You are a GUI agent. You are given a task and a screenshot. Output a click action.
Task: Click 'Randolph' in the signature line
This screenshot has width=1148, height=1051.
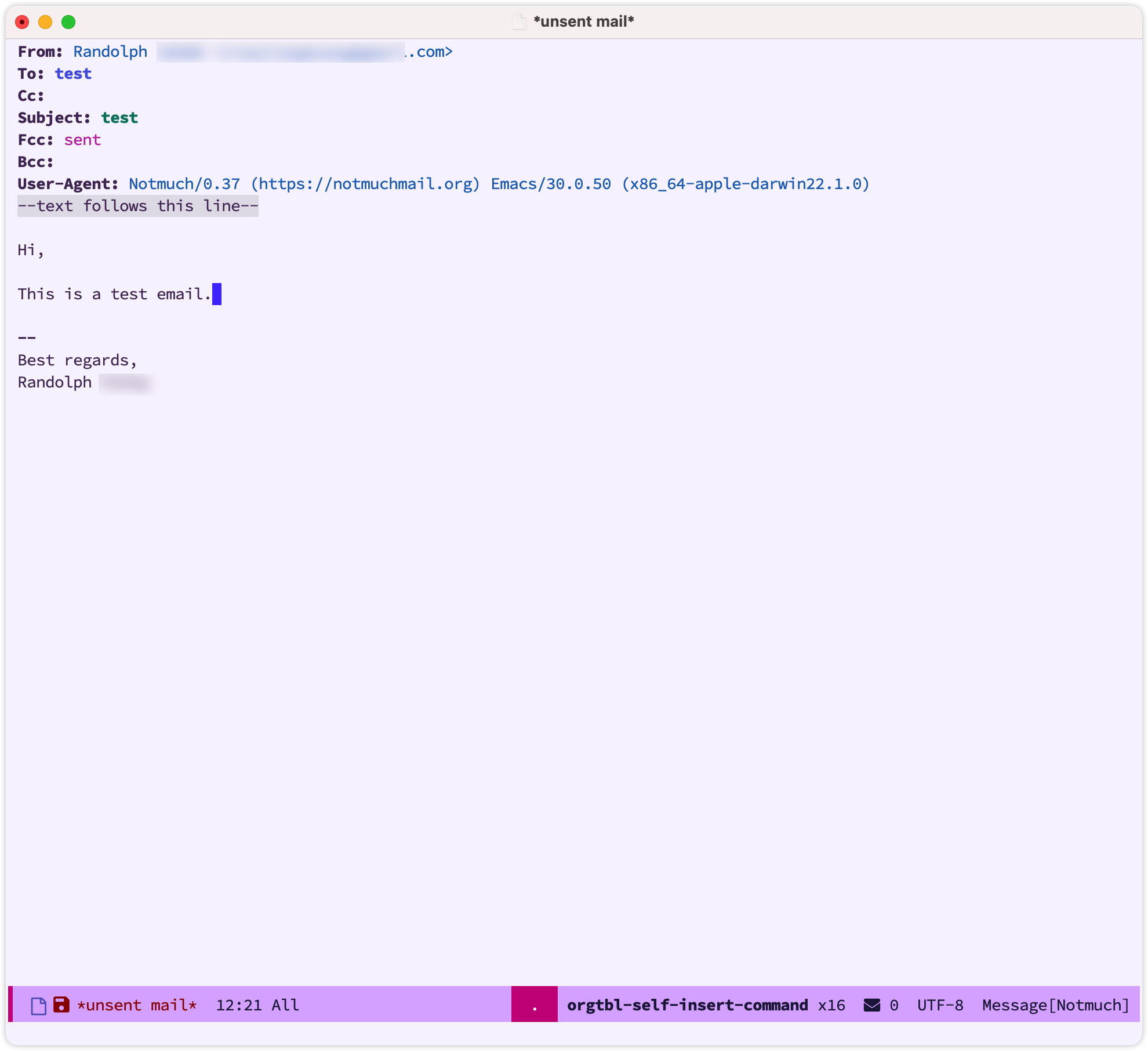[x=55, y=382]
